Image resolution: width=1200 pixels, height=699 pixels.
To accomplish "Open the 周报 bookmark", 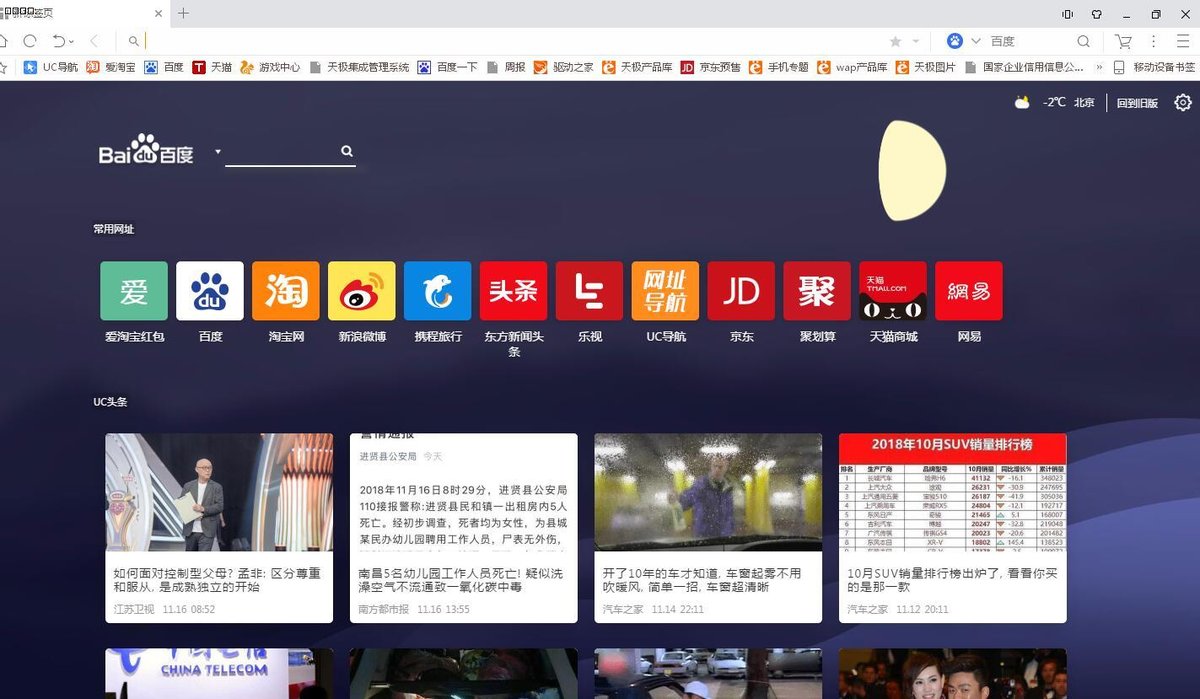I will (x=506, y=67).
